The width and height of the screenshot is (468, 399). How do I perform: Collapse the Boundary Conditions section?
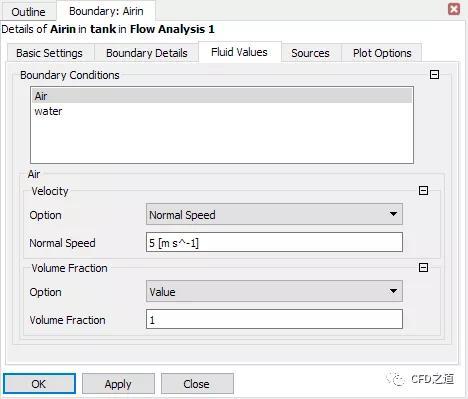click(x=434, y=74)
